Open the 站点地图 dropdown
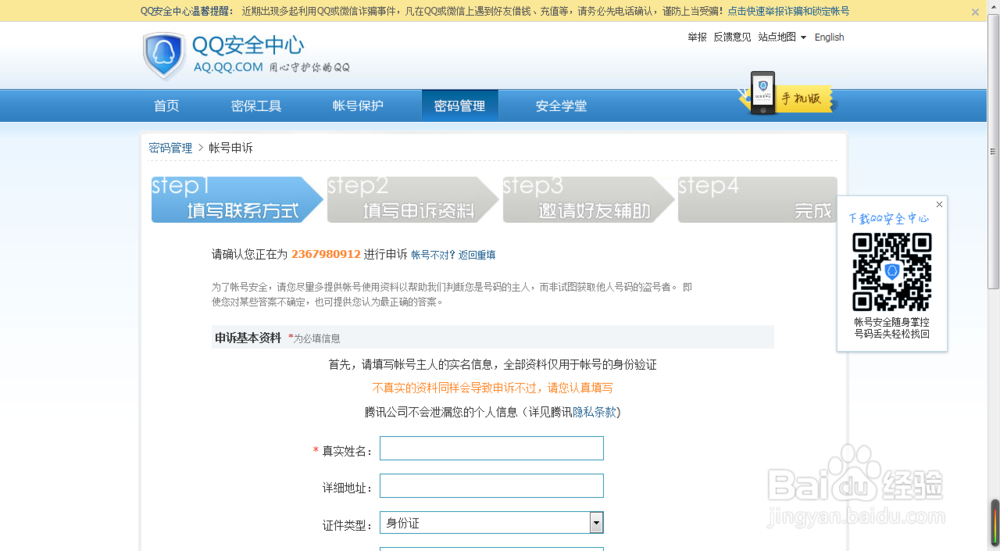 782,37
